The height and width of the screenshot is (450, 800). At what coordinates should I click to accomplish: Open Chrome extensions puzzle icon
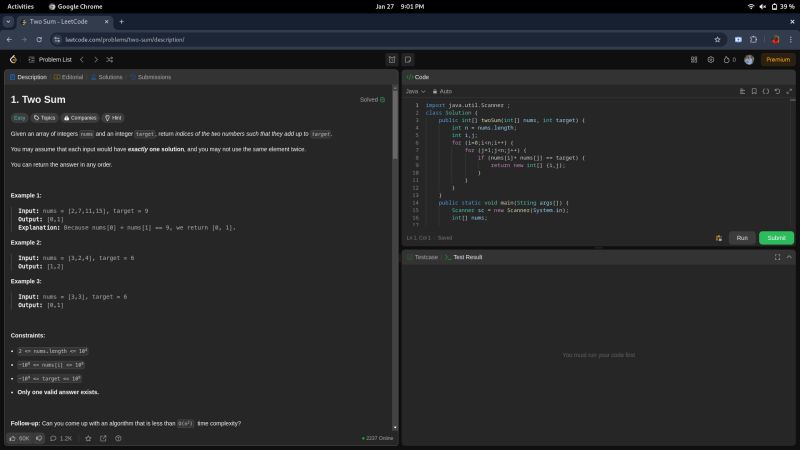coord(754,40)
